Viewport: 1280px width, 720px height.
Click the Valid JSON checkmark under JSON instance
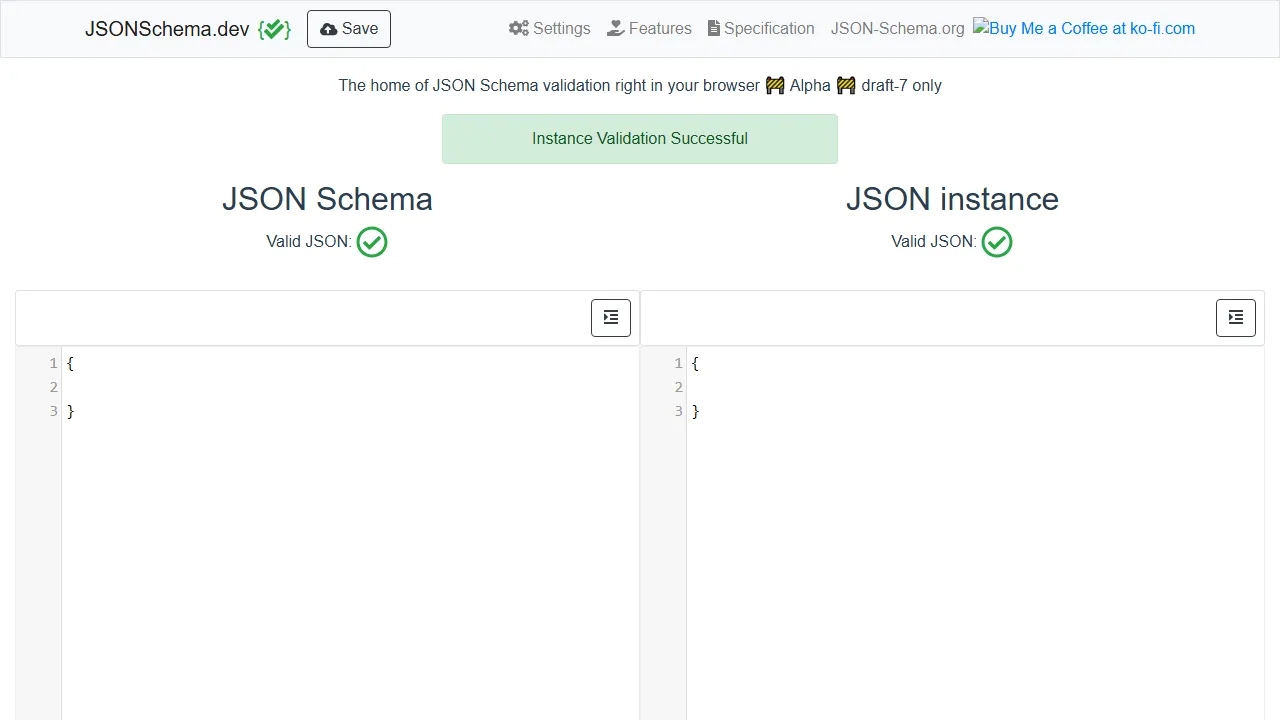[996, 241]
